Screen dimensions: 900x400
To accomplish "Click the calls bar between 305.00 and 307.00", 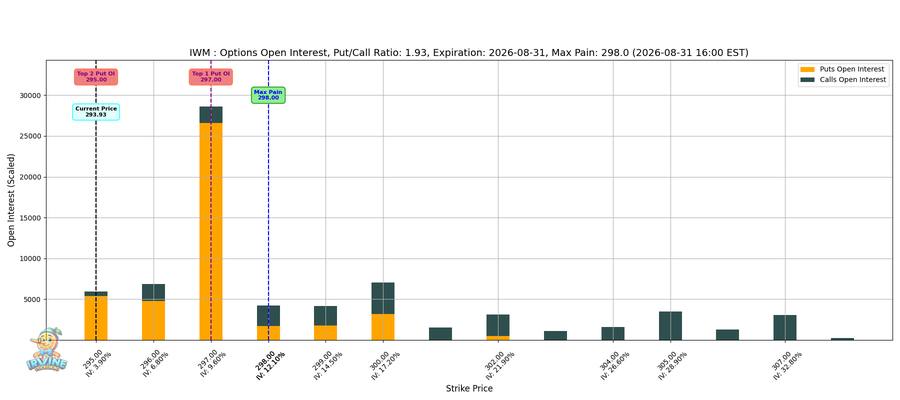I will point(727,335).
